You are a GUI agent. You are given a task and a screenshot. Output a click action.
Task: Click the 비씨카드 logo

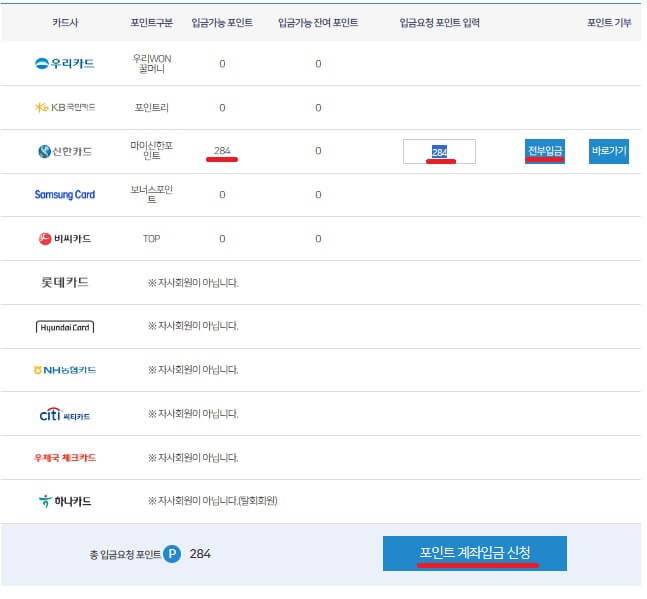point(65,238)
